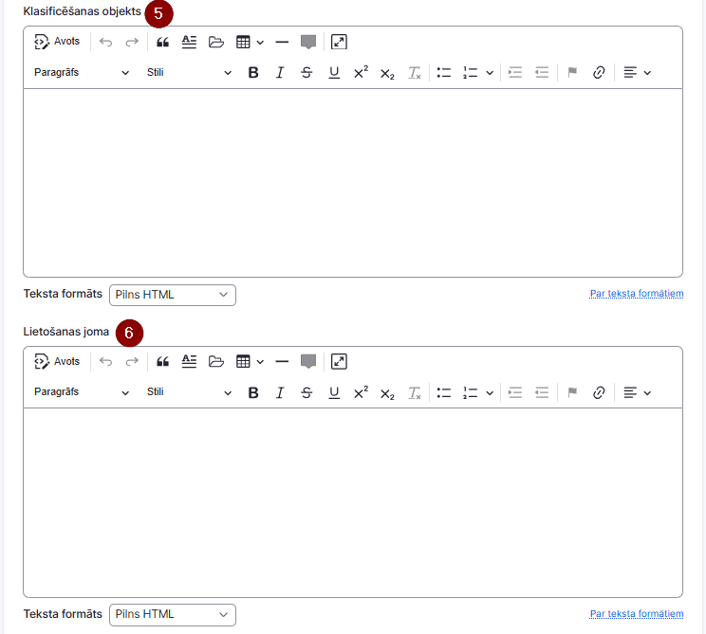
Task: Insert bulleted list in Klasificēšanas objekts editor
Action: [x=444, y=72]
